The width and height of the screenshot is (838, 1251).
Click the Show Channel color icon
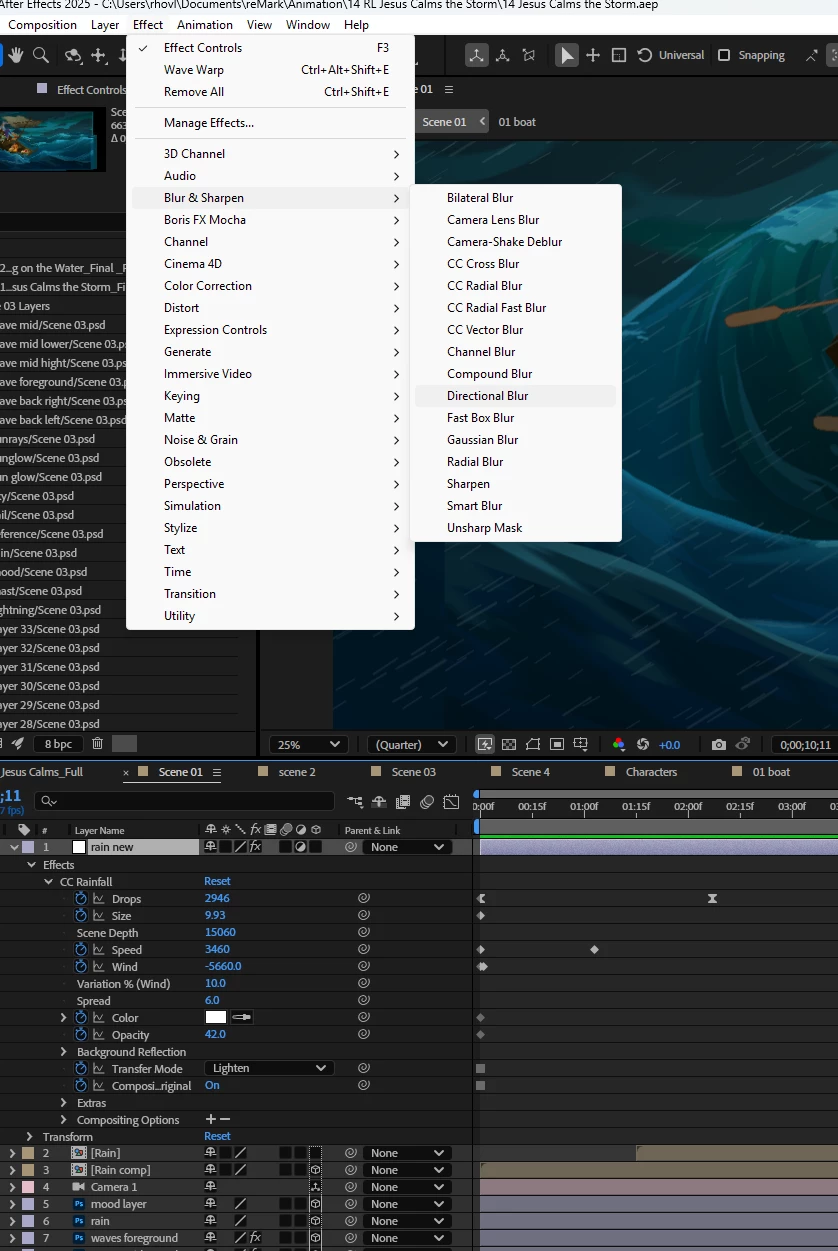point(618,744)
